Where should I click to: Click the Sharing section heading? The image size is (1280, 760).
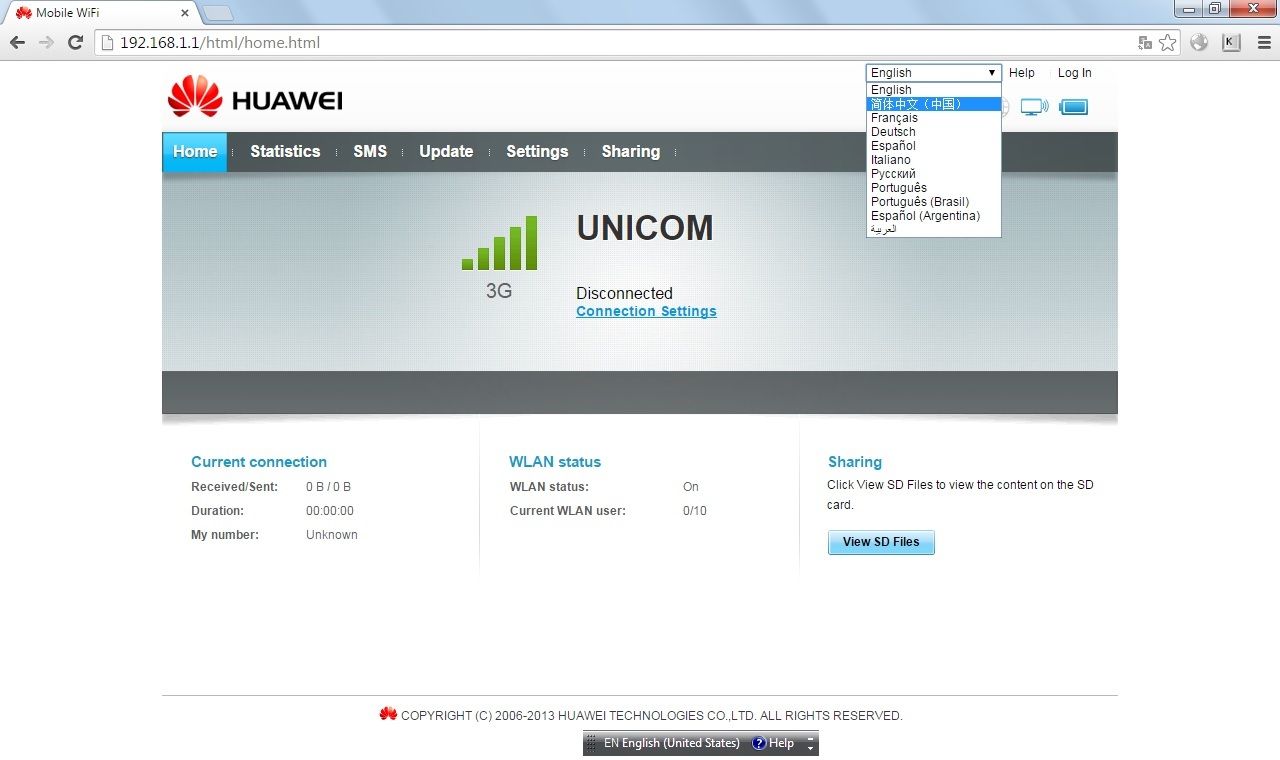pyautogui.click(x=855, y=462)
